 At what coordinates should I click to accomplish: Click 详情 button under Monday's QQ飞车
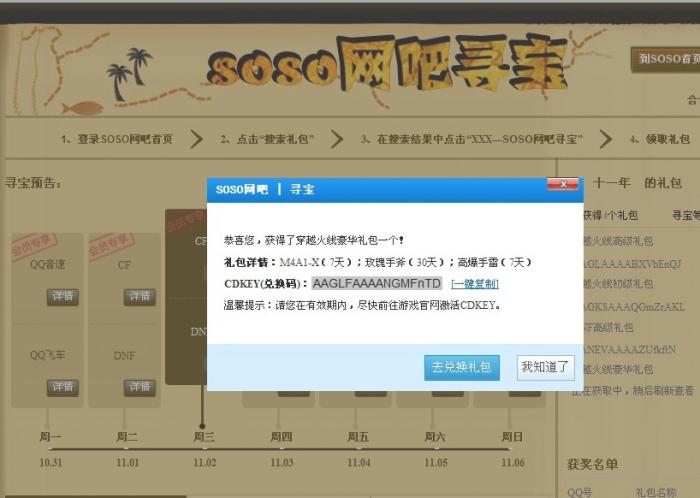pos(62,387)
